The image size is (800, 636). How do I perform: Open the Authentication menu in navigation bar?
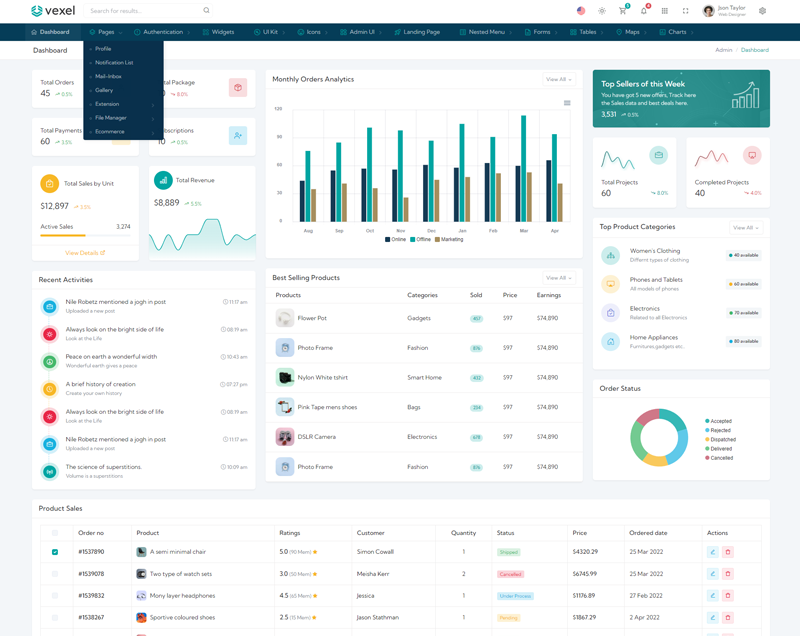162,32
